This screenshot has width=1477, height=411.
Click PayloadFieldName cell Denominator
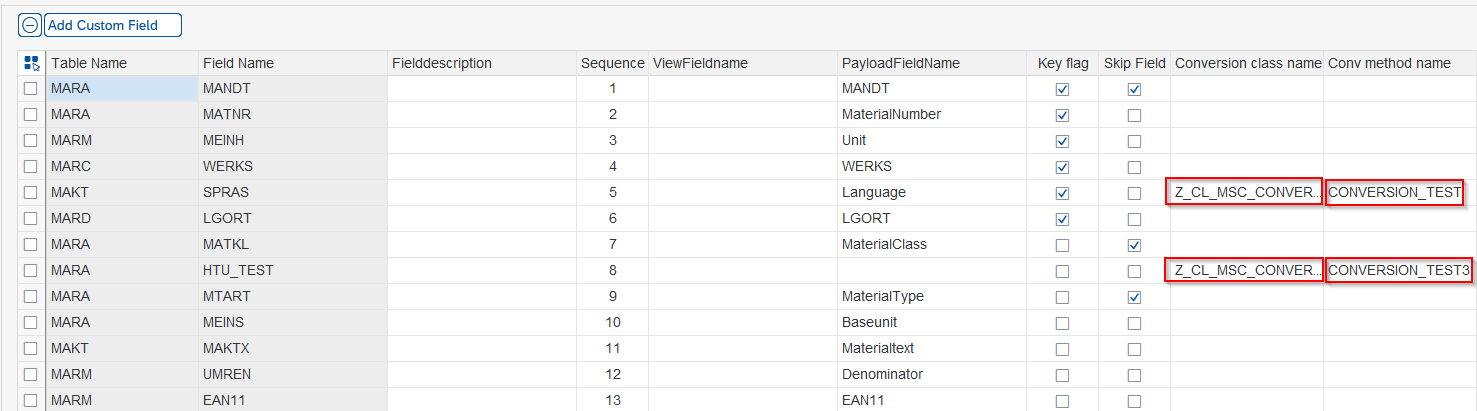(932, 375)
